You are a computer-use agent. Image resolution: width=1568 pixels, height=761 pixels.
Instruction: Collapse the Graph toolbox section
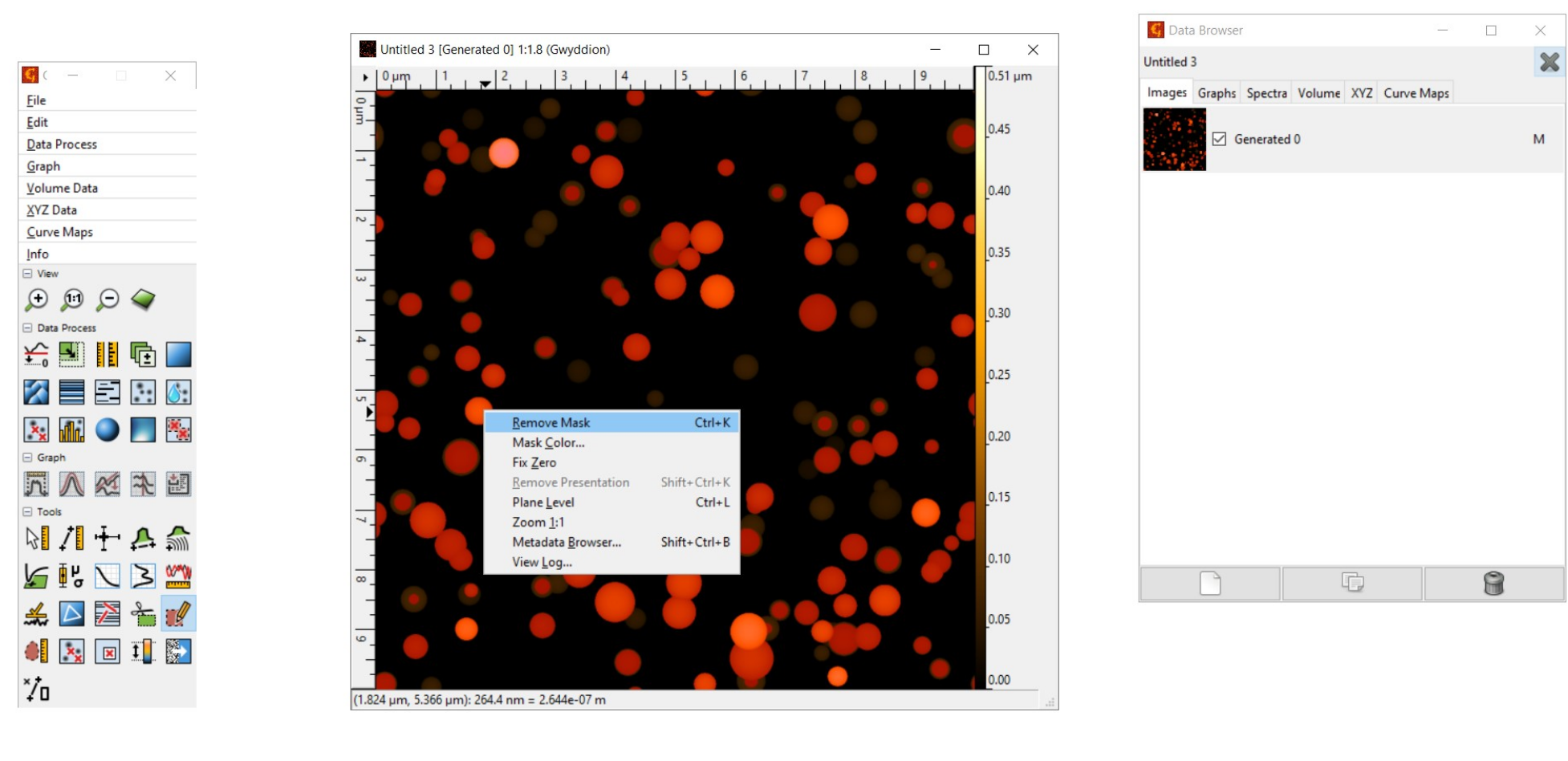(x=27, y=458)
